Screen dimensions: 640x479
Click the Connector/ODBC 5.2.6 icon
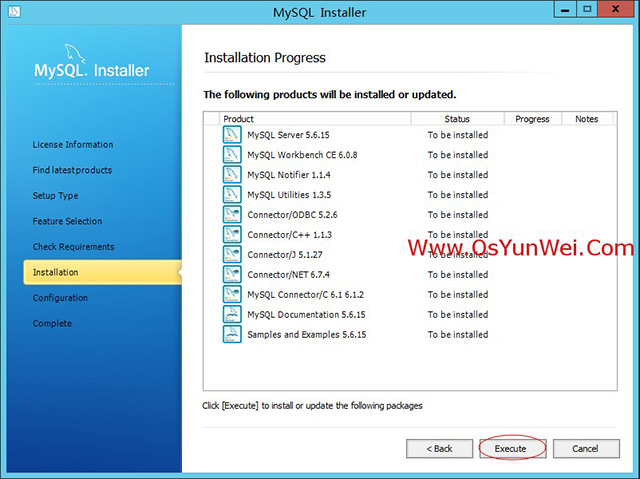point(232,215)
